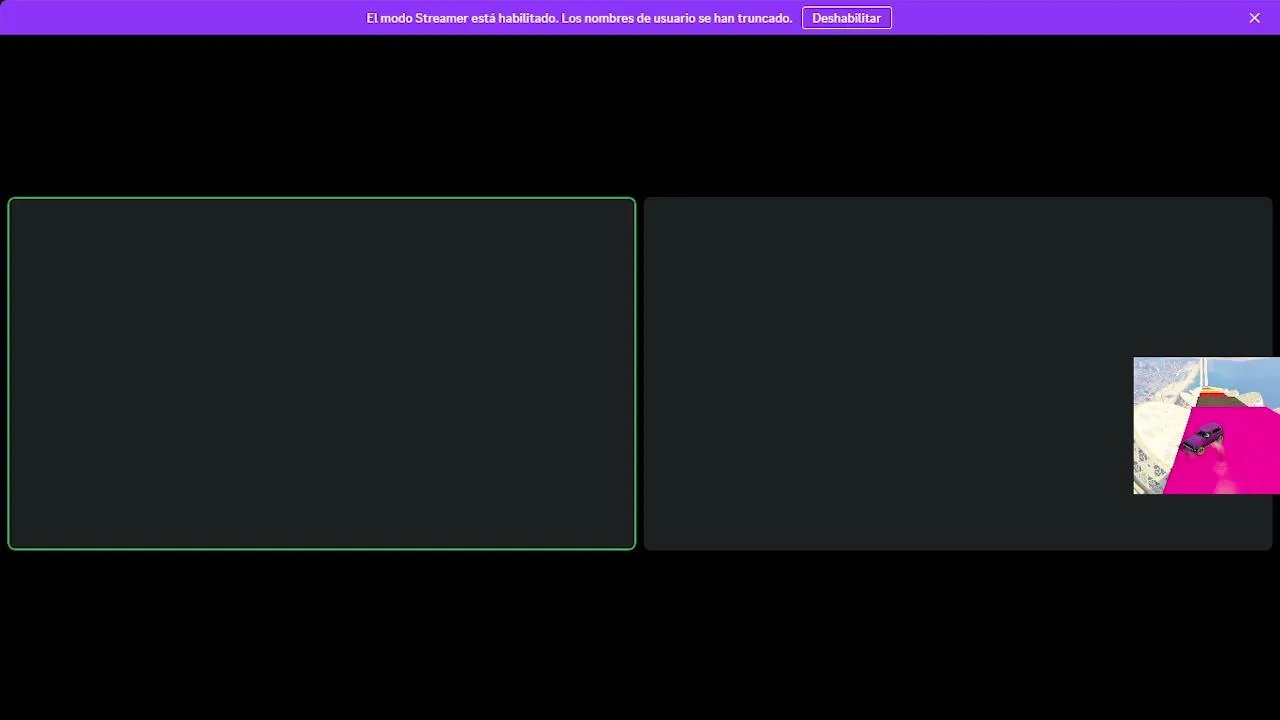
Task: Select the green-outlined participant tile
Action: [x=322, y=373]
